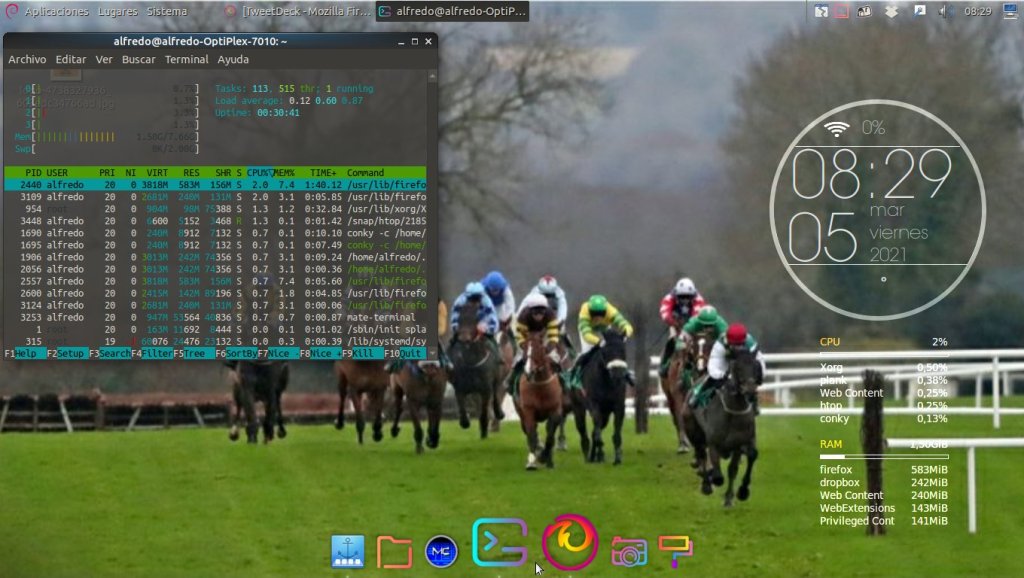Click the Dropbox tray icon
Viewport: 1024px width, 578px height.
click(x=891, y=12)
